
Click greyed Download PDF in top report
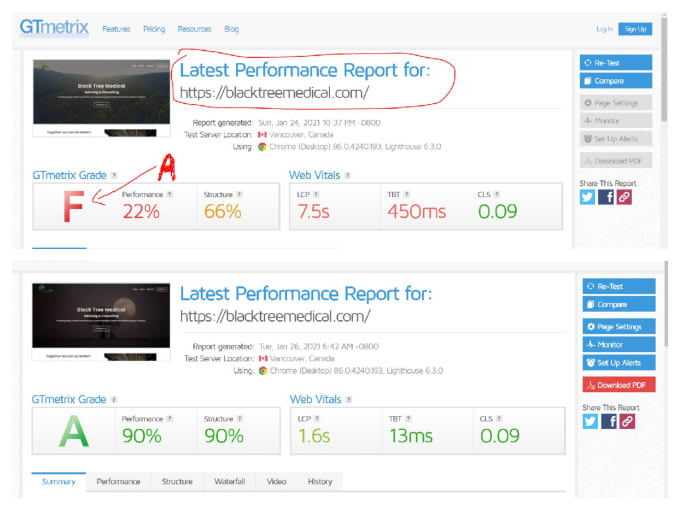616,161
